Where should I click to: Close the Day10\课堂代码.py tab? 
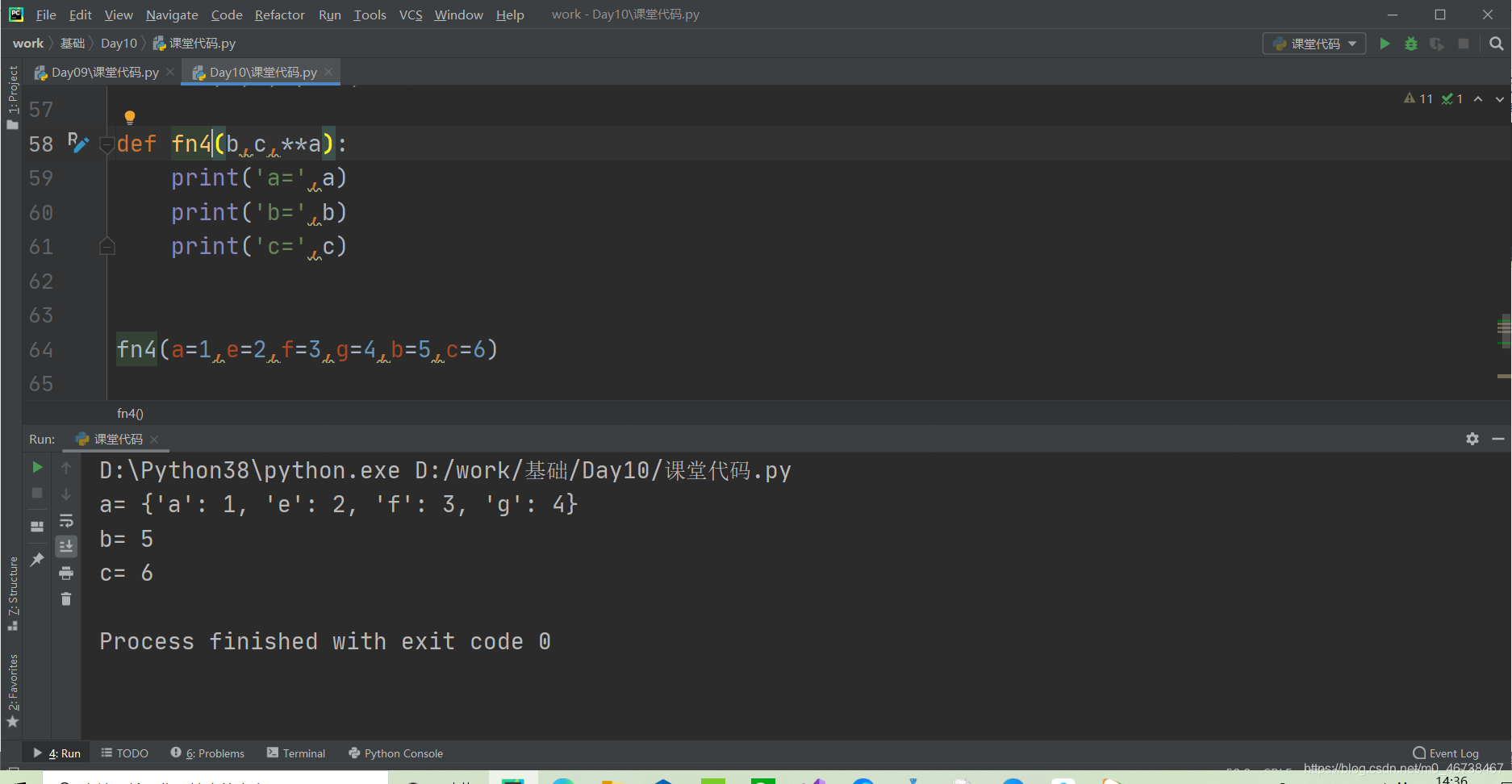pos(328,73)
